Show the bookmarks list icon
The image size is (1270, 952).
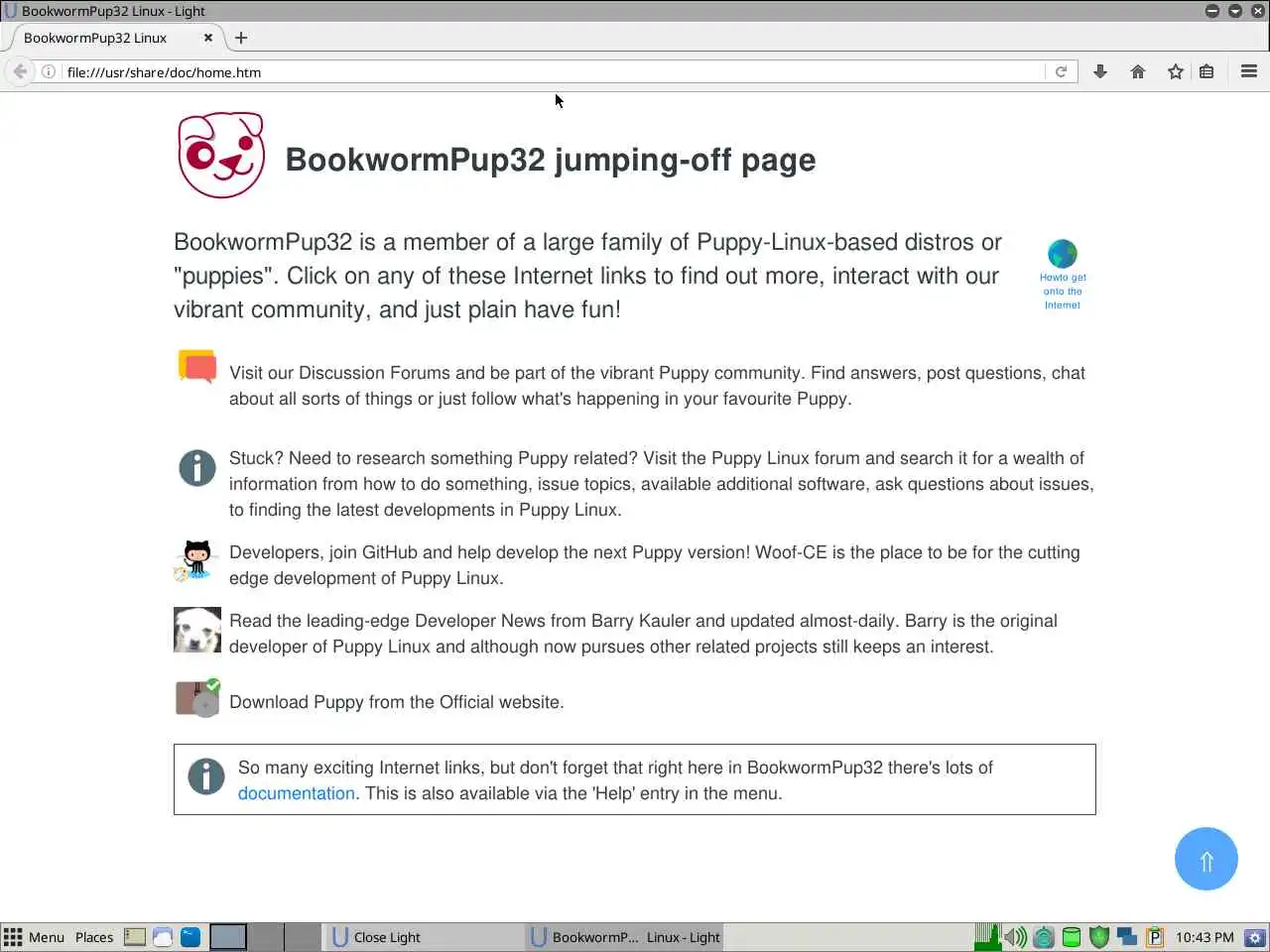pos(1206,71)
